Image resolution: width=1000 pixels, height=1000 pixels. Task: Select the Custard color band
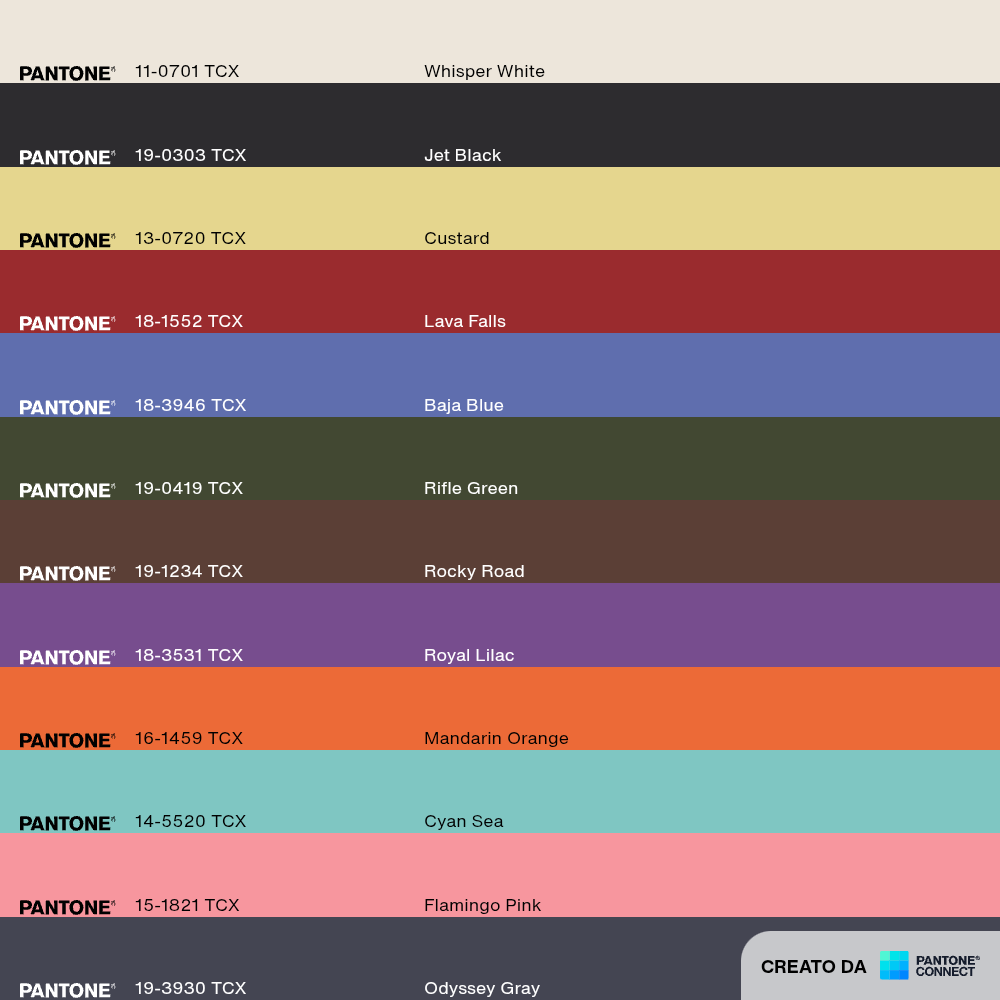pyautogui.click(x=500, y=209)
